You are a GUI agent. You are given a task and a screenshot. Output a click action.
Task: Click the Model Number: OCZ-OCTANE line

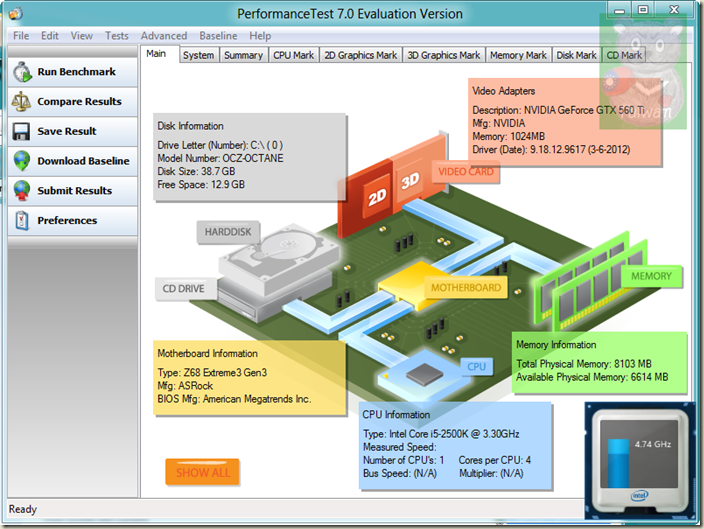[220, 159]
